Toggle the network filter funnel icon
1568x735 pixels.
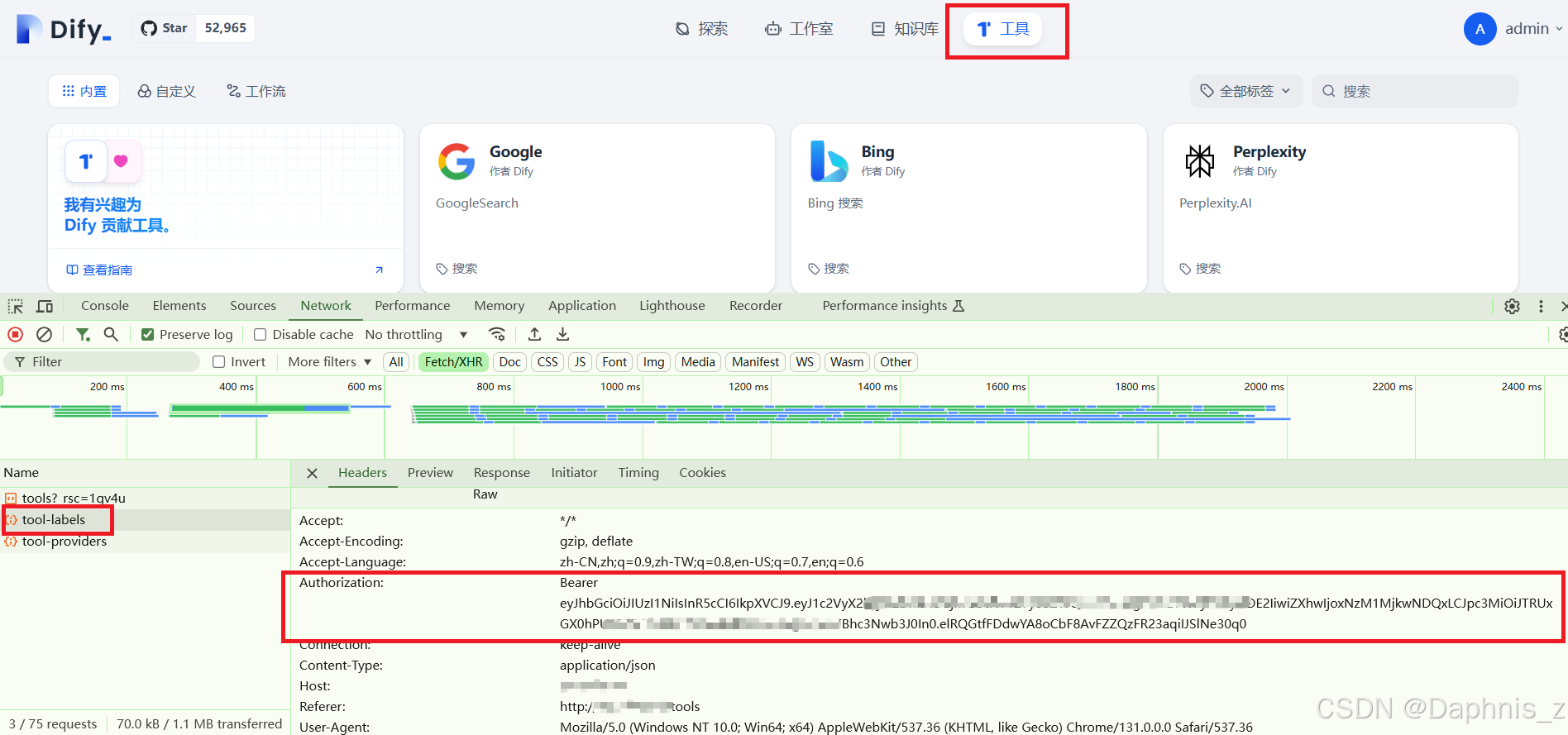(x=83, y=335)
